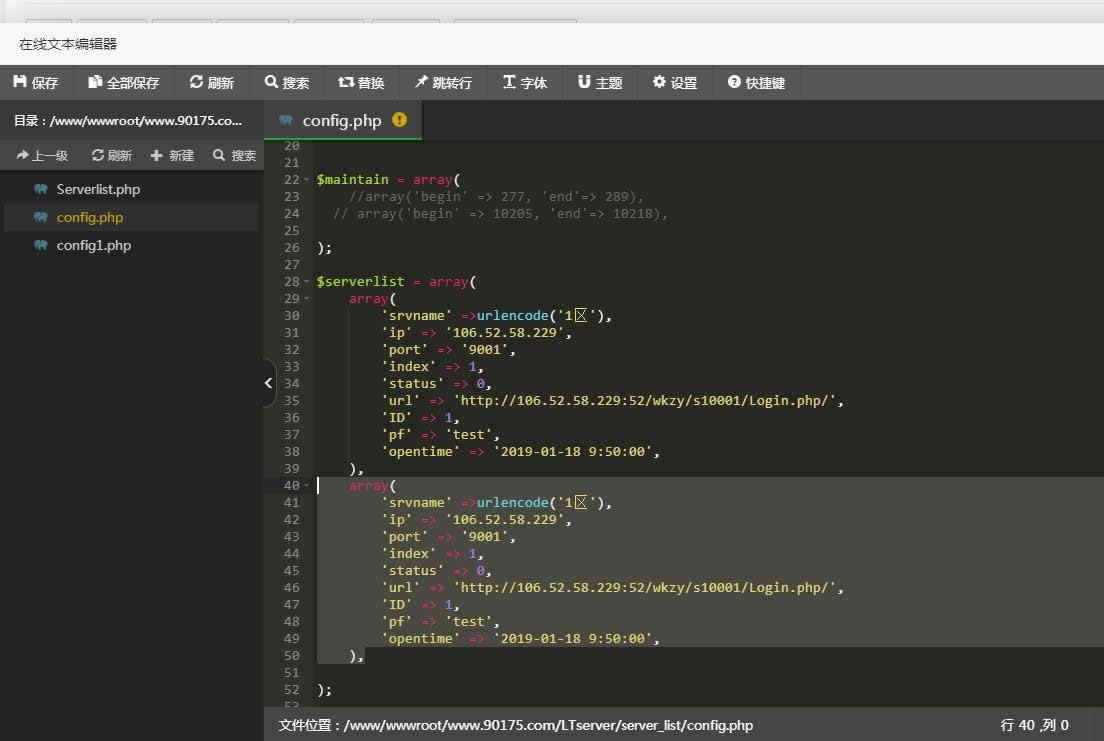The height and width of the screenshot is (741, 1104).
Task: Fold the selected array at line 40
Action: tap(307, 486)
